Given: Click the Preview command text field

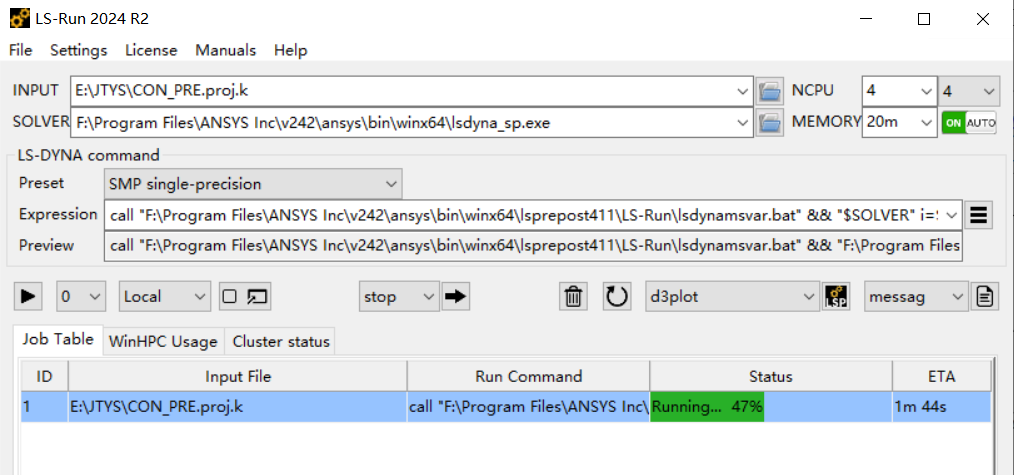Looking at the screenshot, I should (x=533, y=246).
